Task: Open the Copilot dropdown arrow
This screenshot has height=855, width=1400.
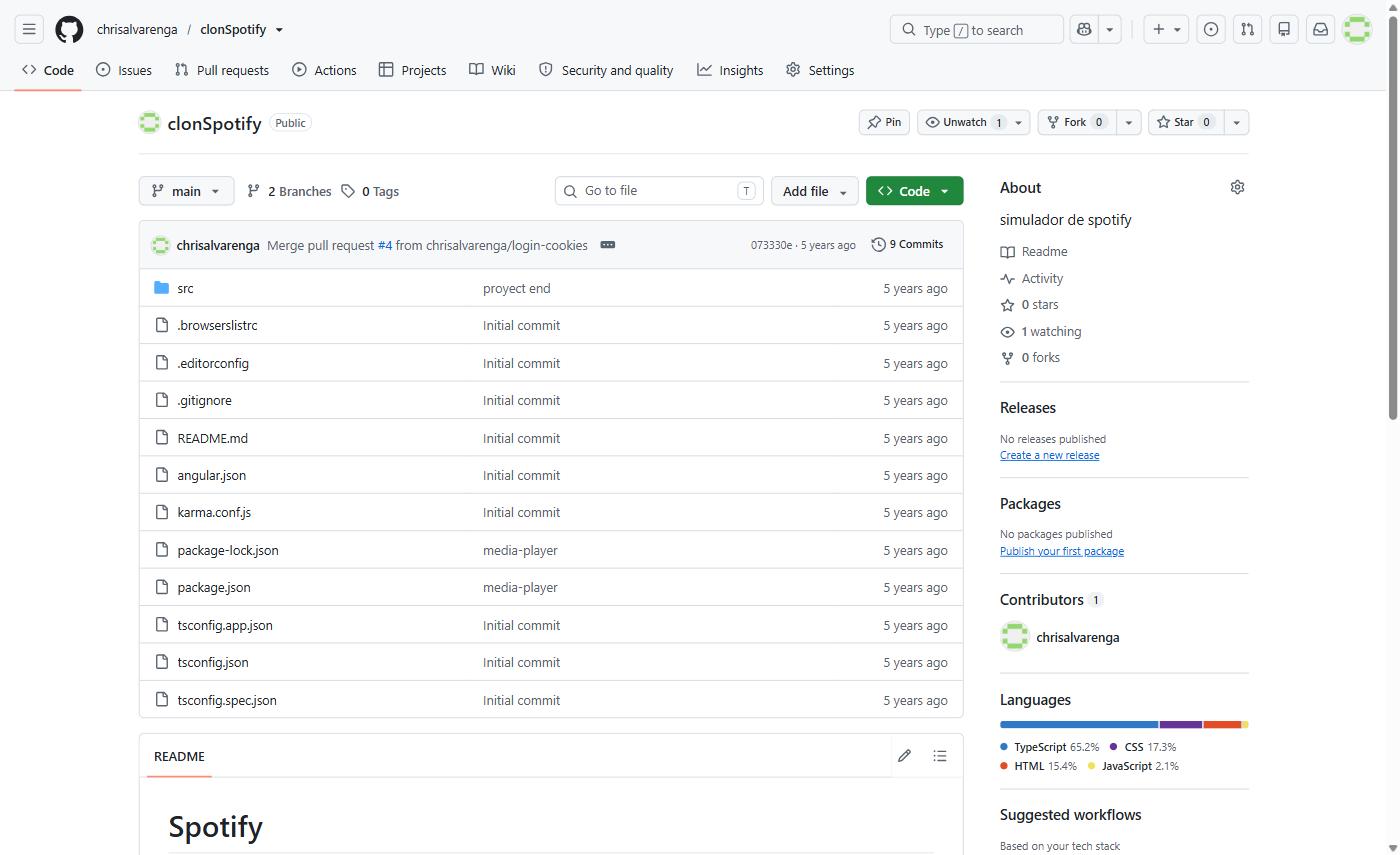Action: click(x=1109, y=29)
